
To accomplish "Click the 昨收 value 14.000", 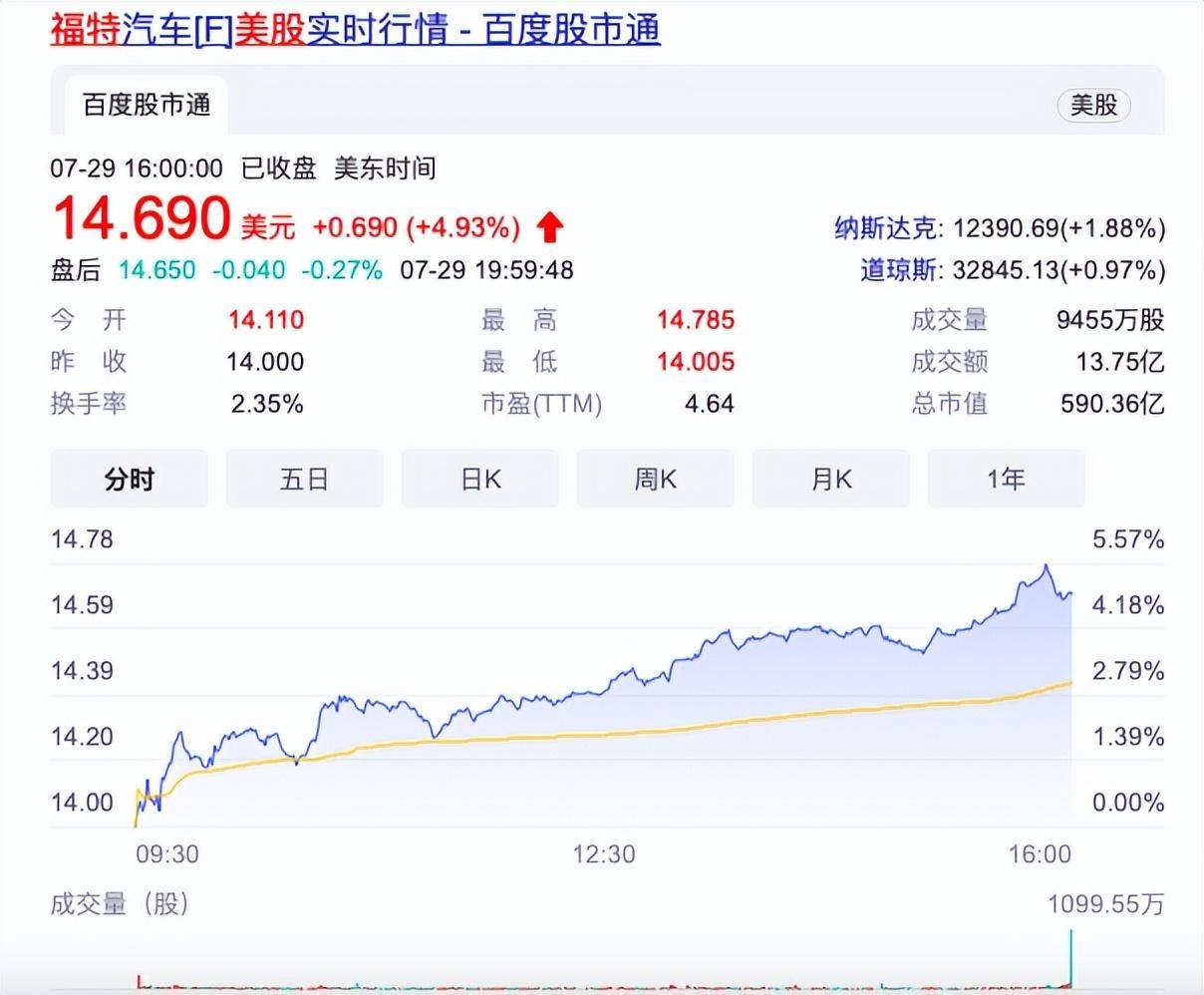I will click(x=265, y=362).
